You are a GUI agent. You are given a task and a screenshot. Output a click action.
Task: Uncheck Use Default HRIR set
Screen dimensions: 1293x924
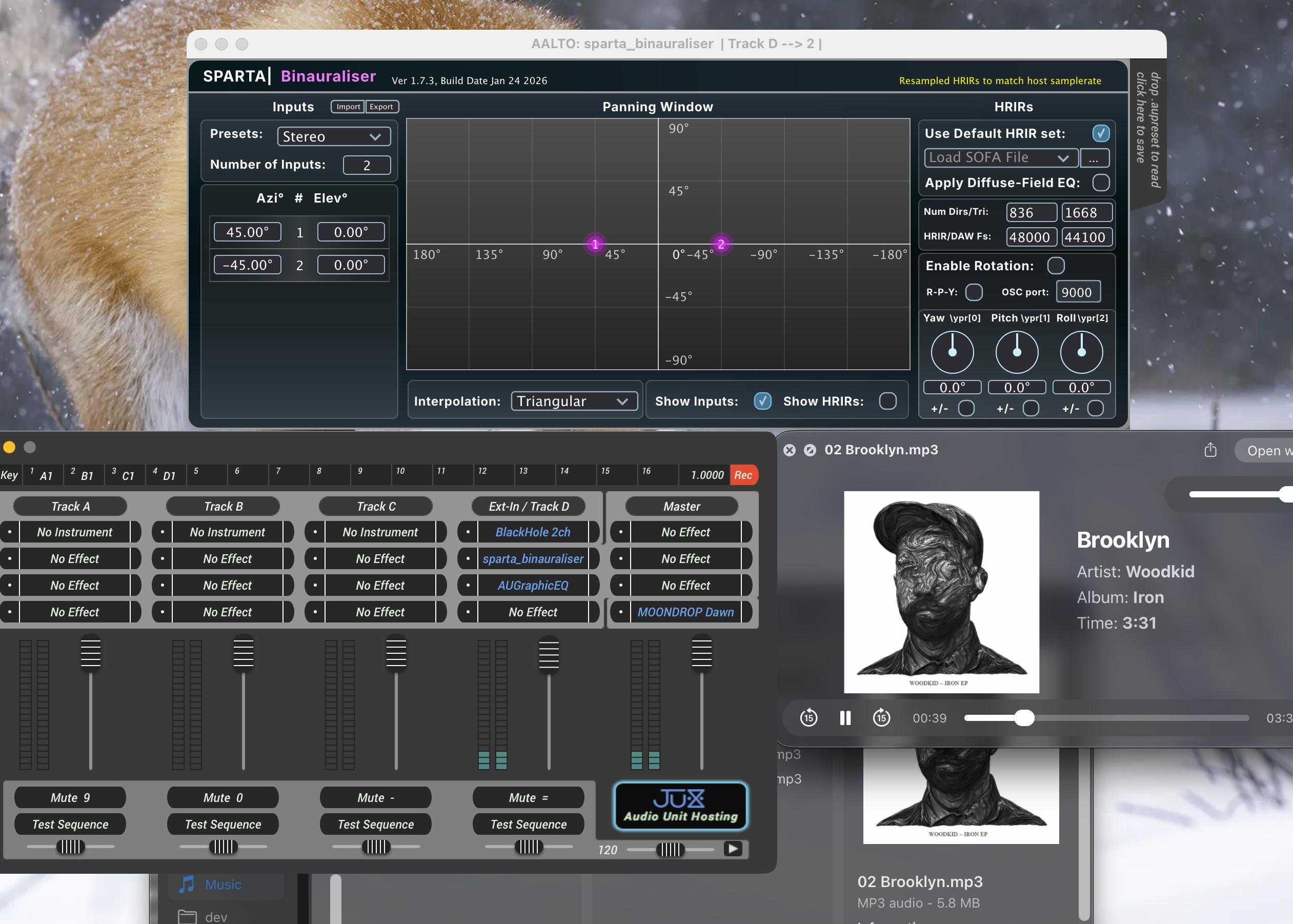click(x=1101, y=133)
